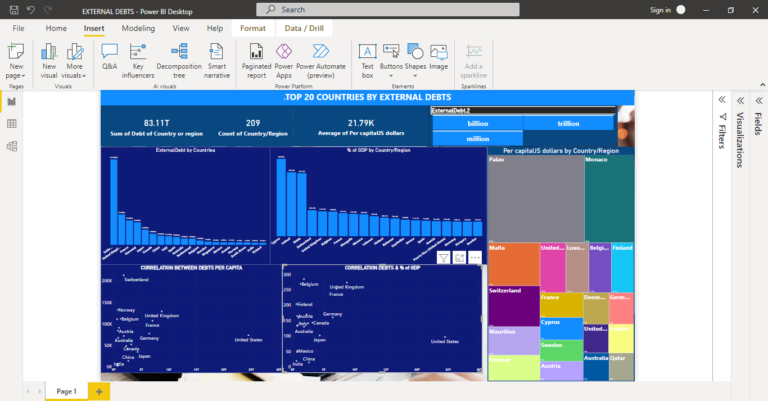Select Finland tile in the treemap
Viewport: 768px width, 401px height.
click(x=622, y=267)
